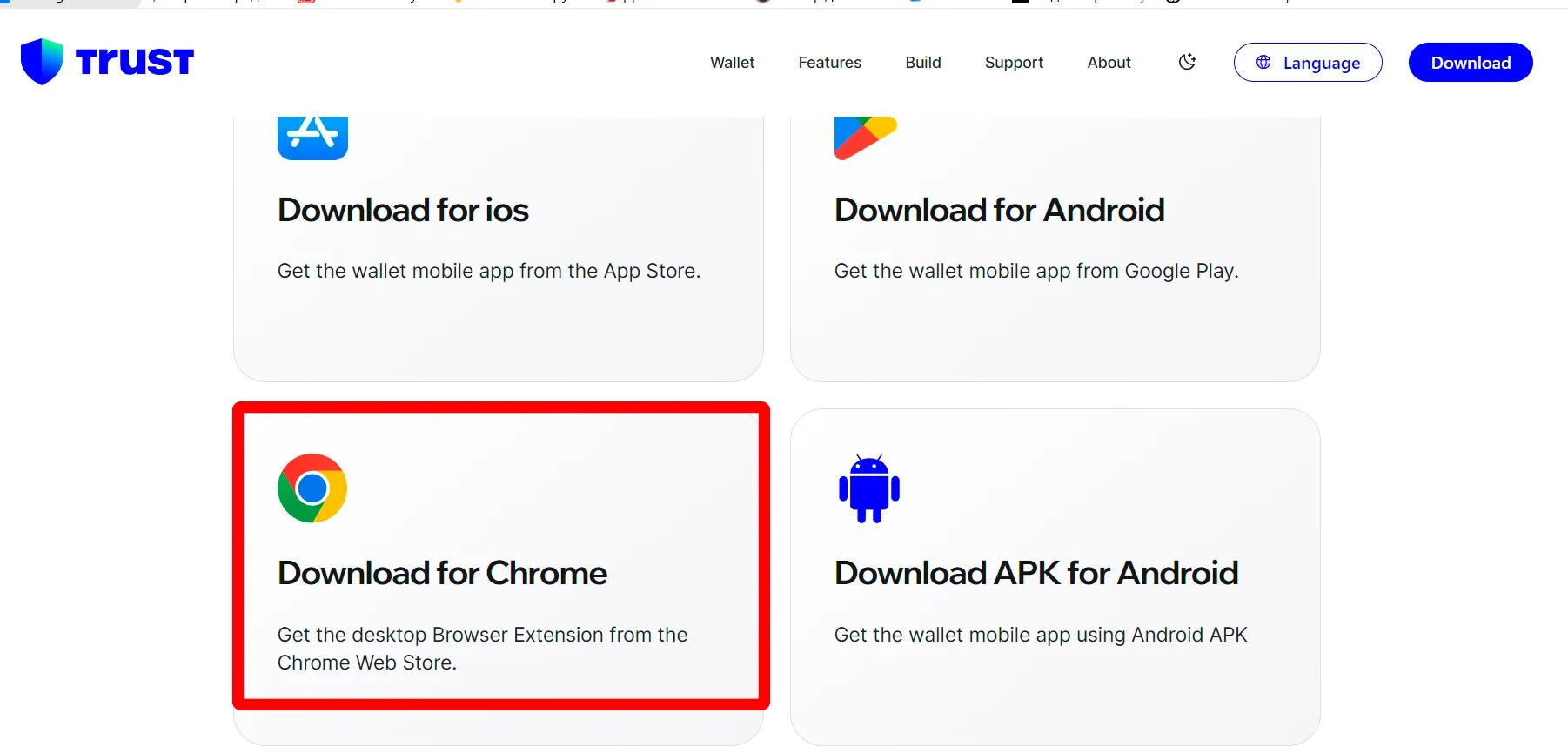Choose the Download APK for Android heading

click(x=1035, y=573)
